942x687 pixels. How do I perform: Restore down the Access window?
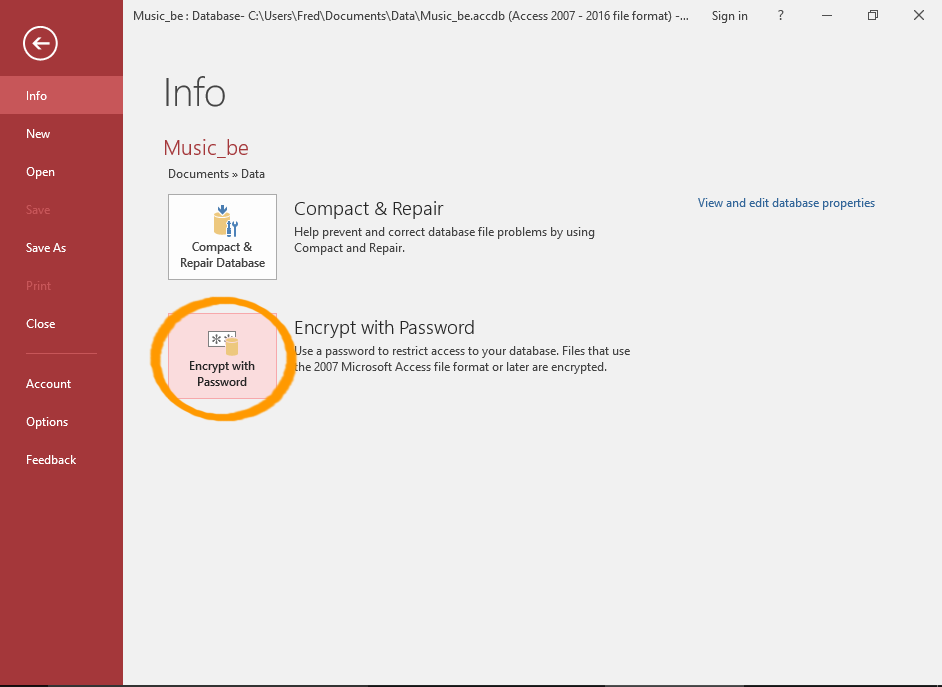[872, 16]
